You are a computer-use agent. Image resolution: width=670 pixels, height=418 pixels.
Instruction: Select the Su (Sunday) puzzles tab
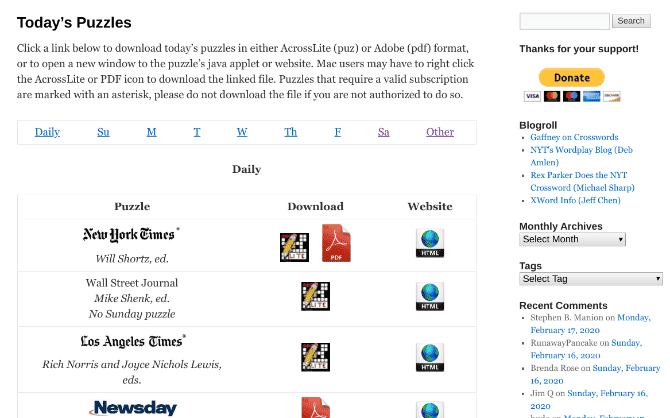103,132
